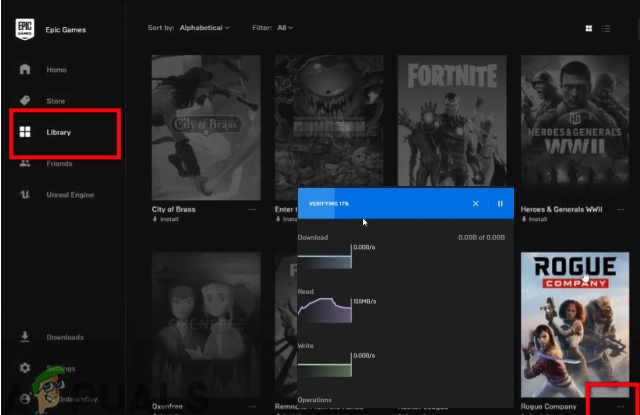
Task: Click the Verifying 17% progress bar
Action: pos(406,203)
